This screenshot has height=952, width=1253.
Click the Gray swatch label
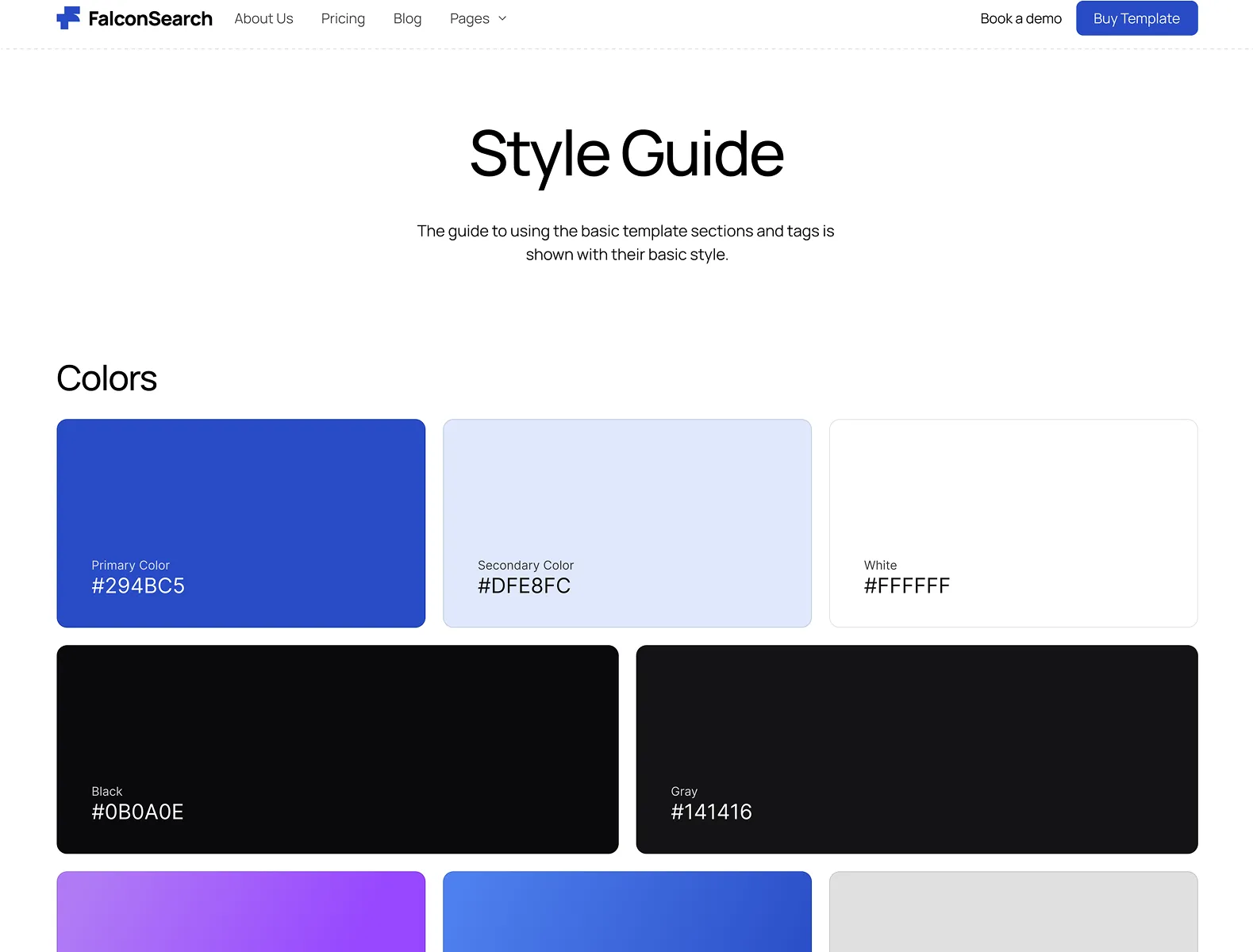tap(684, 792)
